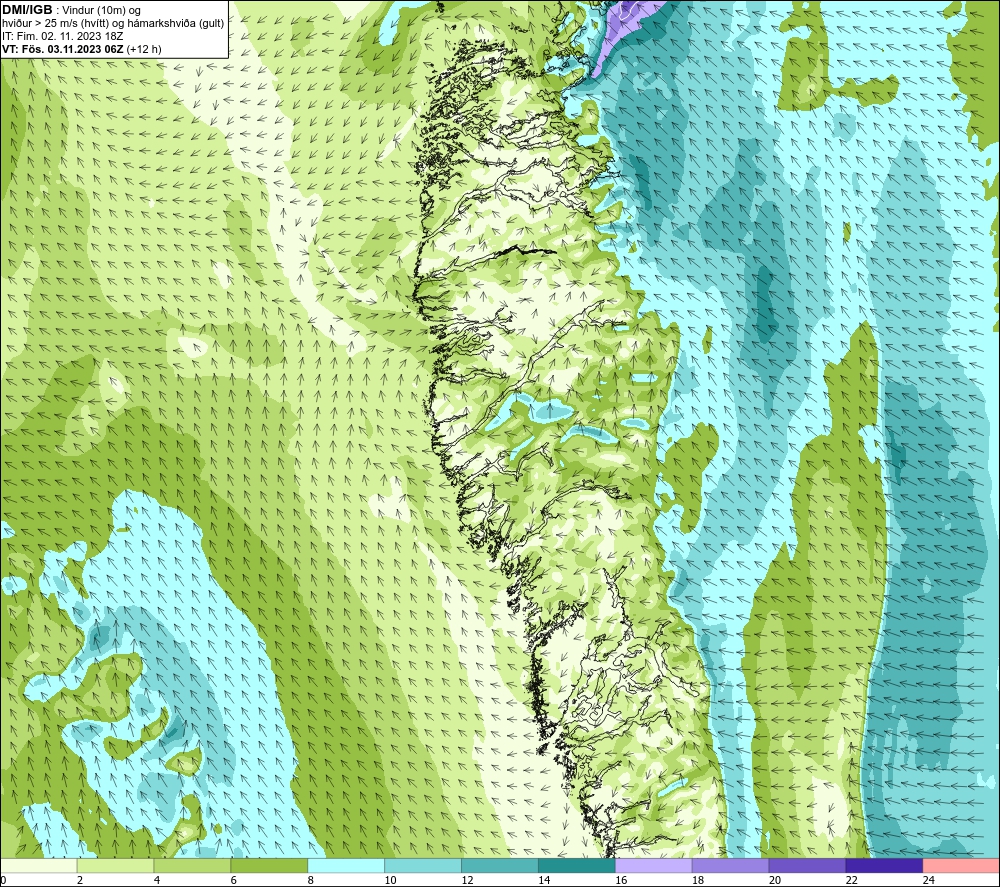The height and width of the screenshot is (887, 1000).
Task: Click the pink legend swatch above 24 m/s
Action: 961,866
